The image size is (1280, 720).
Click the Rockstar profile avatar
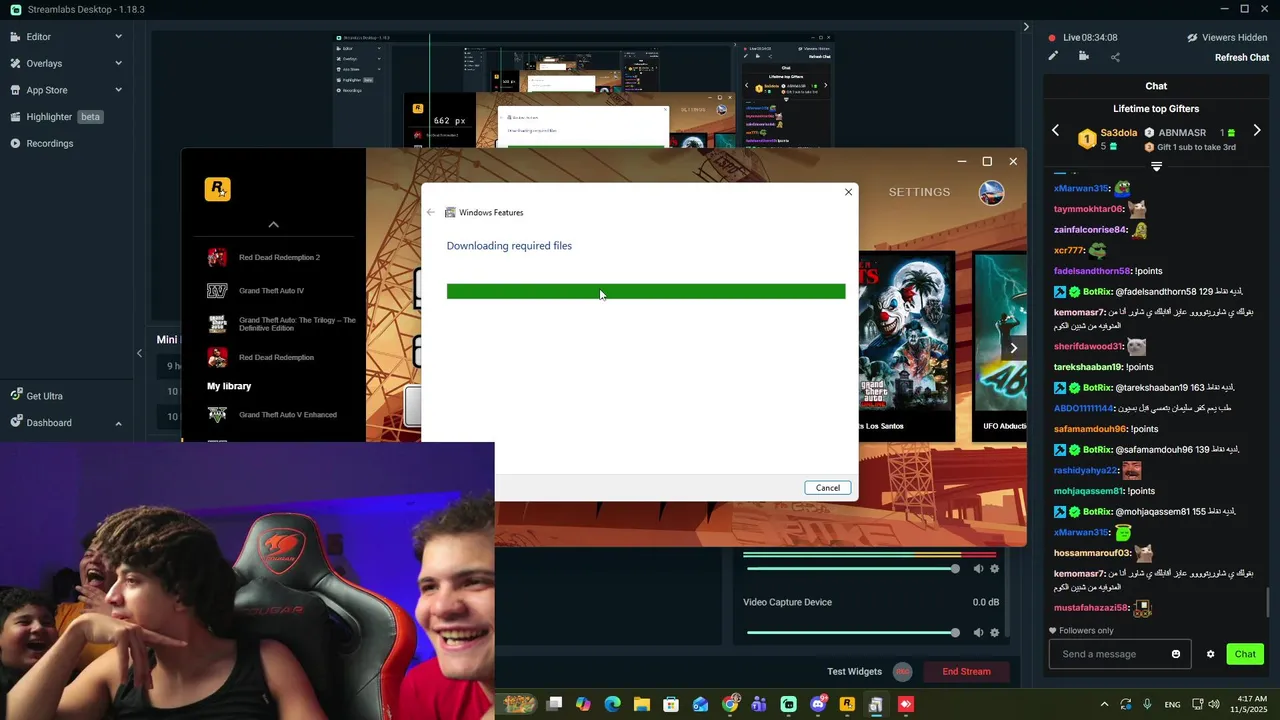point(991,192)
